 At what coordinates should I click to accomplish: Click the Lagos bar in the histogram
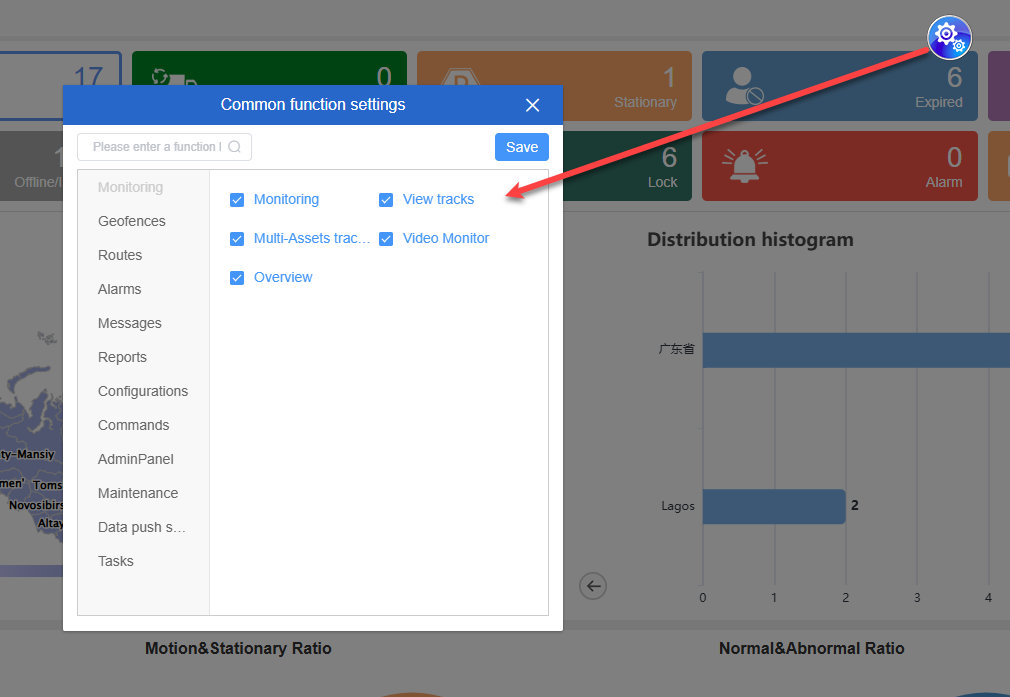(x=773, y=506)
